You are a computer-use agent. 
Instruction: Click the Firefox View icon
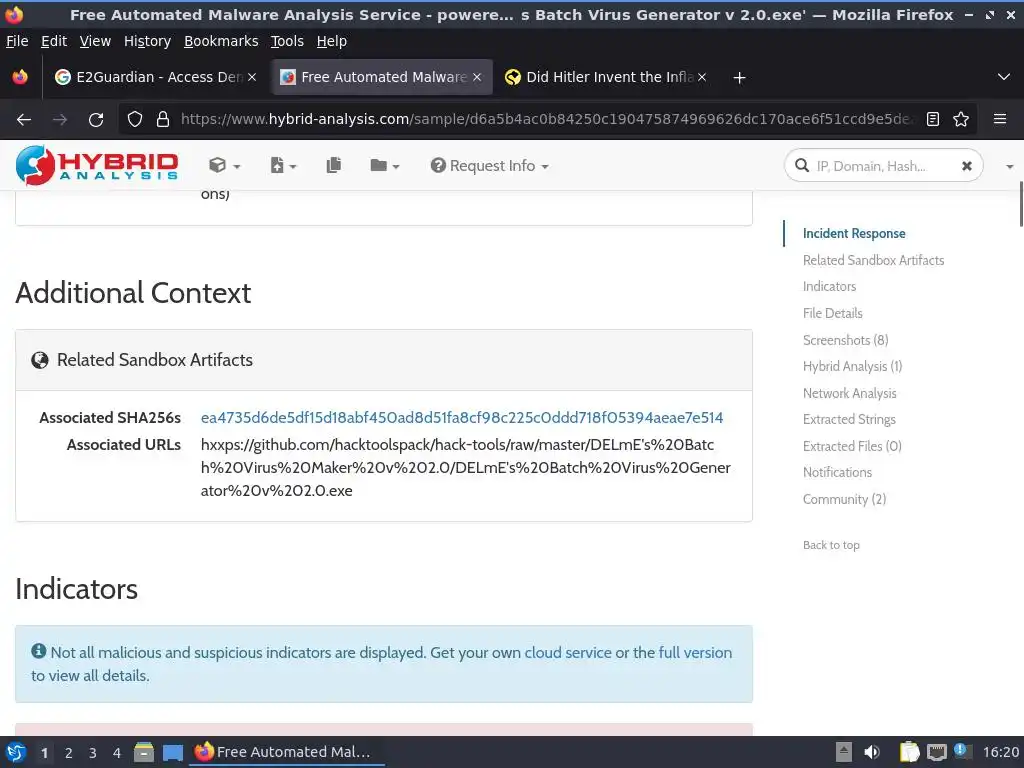[20, 77]
